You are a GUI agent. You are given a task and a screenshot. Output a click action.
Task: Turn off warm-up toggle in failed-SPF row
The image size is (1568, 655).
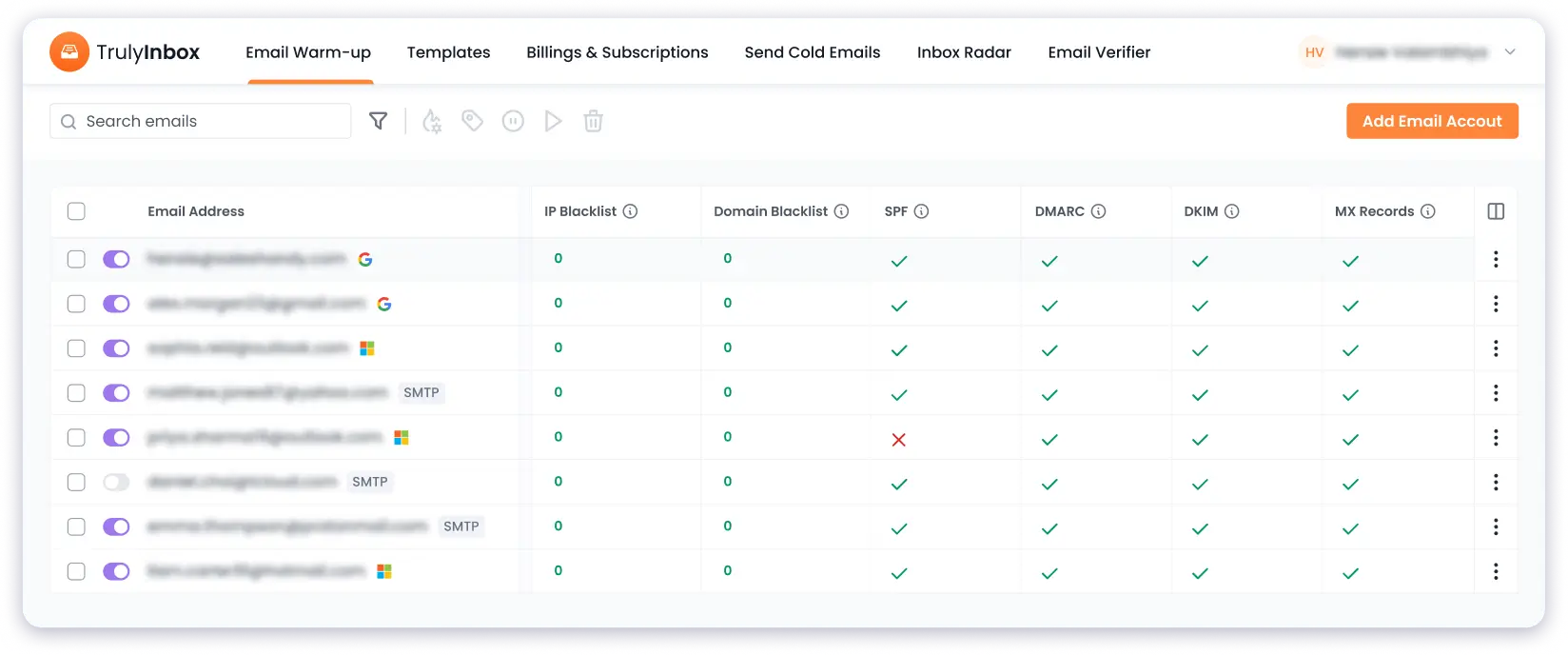[x=116, y=438]
